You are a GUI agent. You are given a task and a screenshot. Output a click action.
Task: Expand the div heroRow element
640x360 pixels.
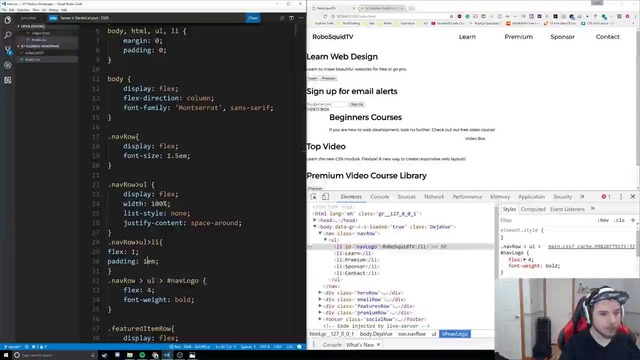[x=320, y=293]
